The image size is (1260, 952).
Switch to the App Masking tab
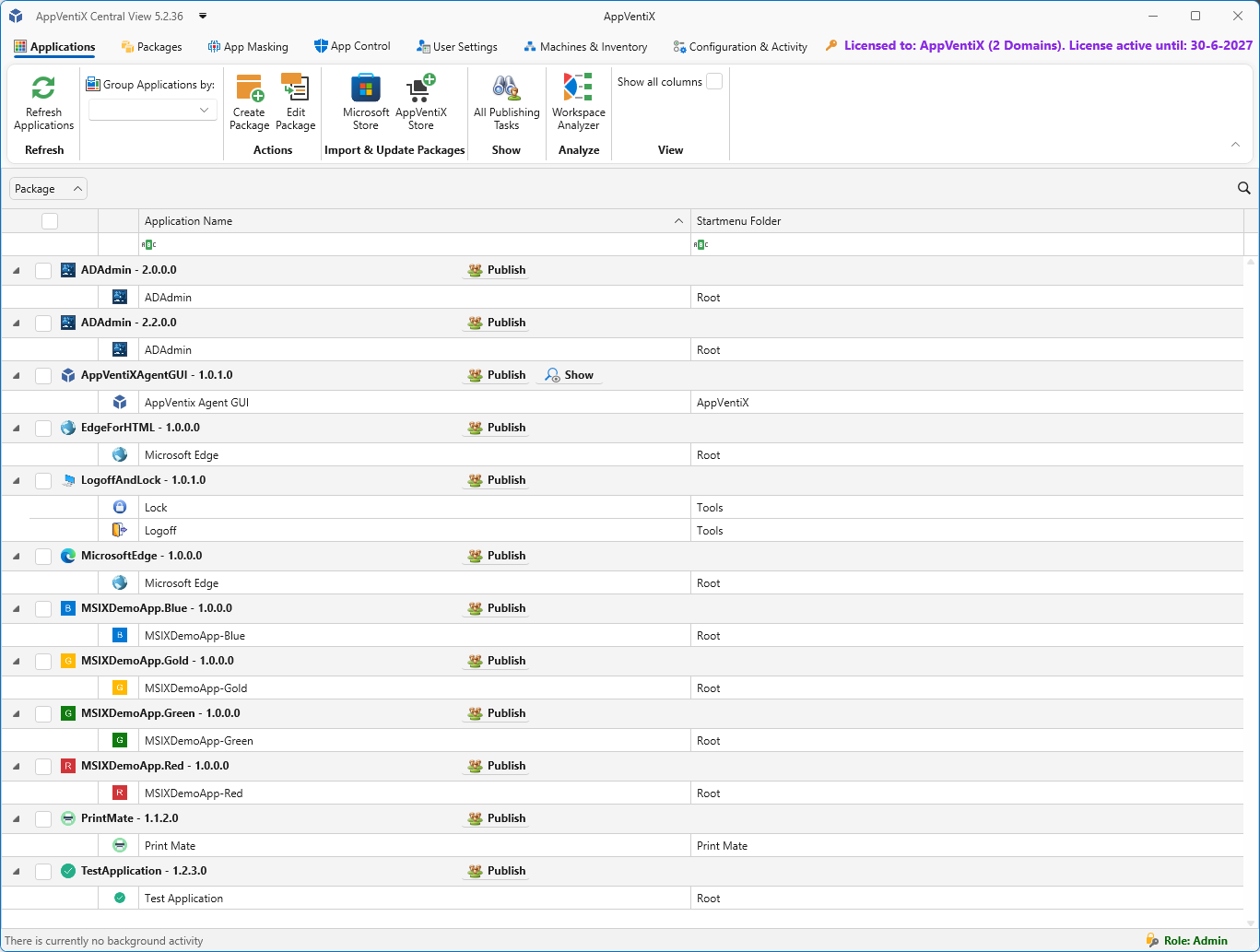pyautogui.click(x=248, y=47)
